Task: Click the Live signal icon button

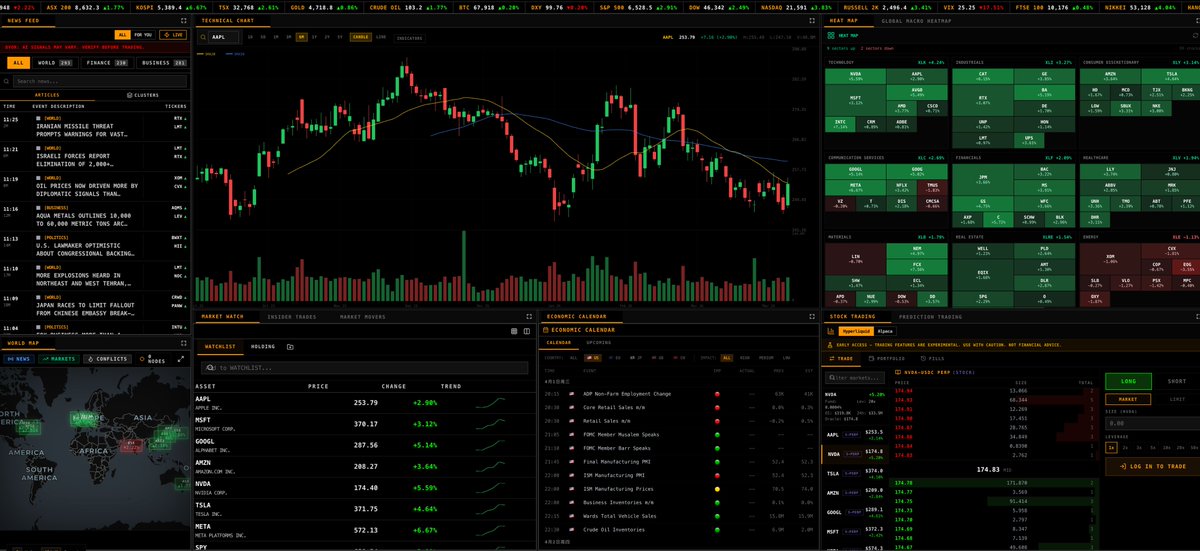Action: tap(174, 34)
